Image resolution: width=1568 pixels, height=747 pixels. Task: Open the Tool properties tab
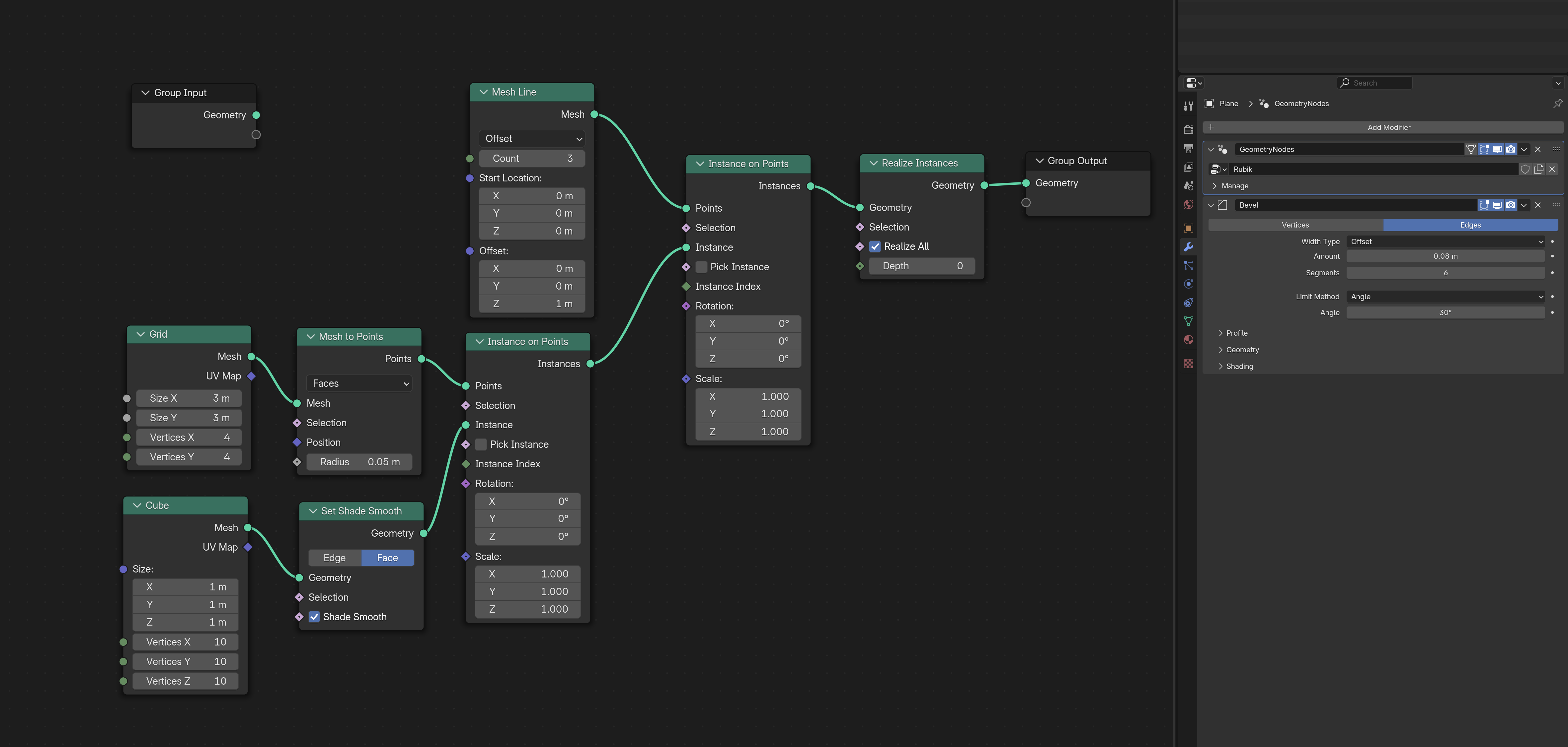tap(1188, 106)
